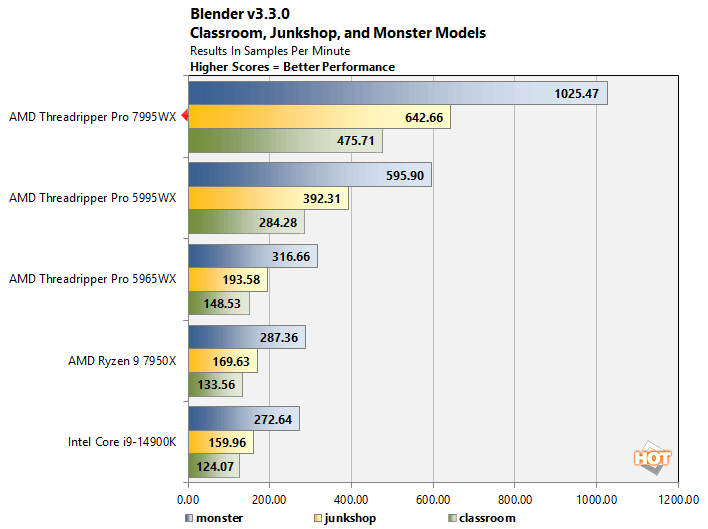The height and width of the screenshot is (529, 708).
Task: Click the 193.58 bar value
Action: (x=241, y=280)
